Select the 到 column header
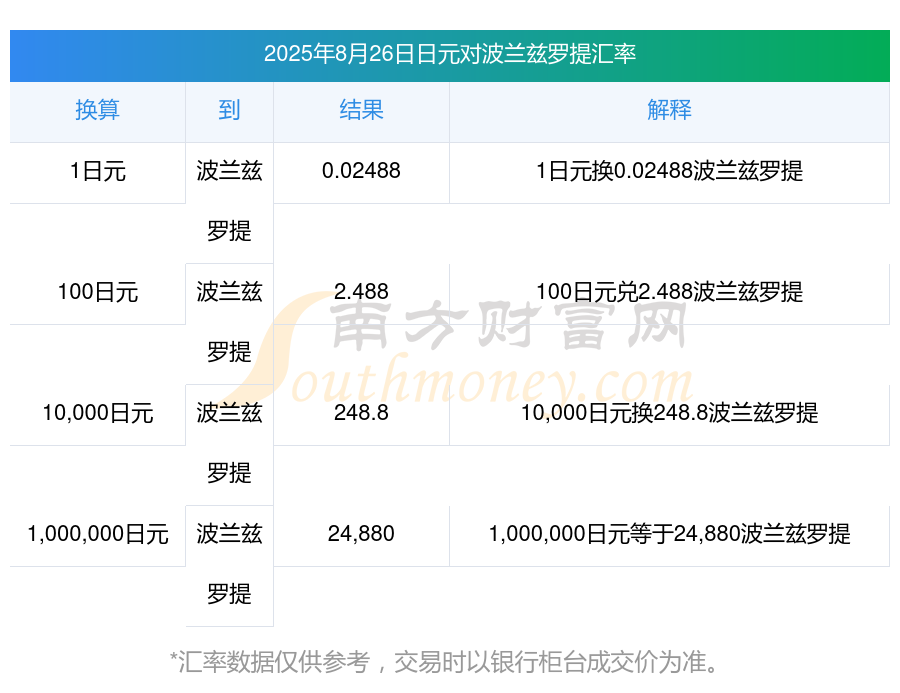 [229, 110]
